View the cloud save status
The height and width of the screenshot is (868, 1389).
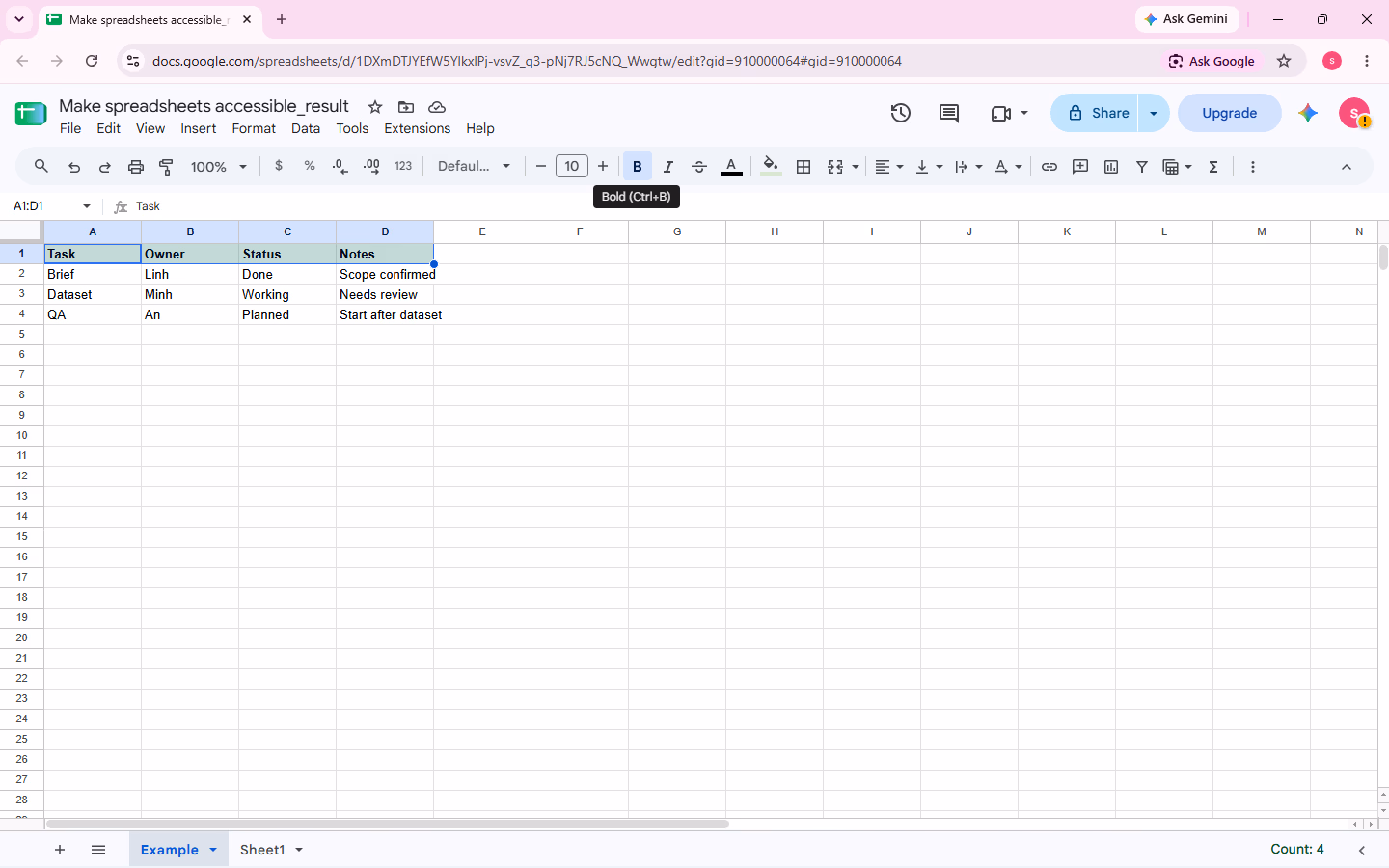point(437,107)
